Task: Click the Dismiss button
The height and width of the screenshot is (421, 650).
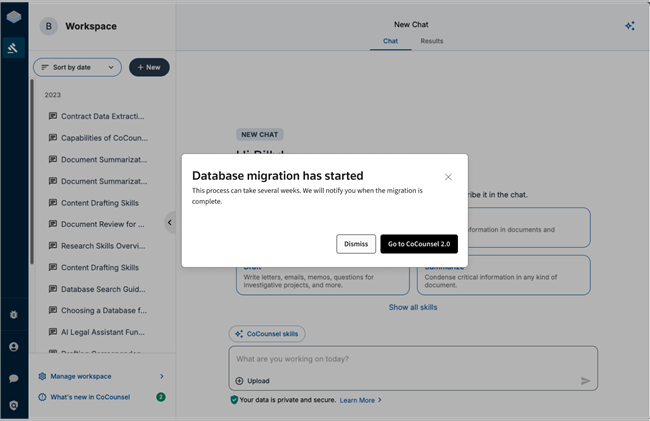Action: [x=356, y=244]
